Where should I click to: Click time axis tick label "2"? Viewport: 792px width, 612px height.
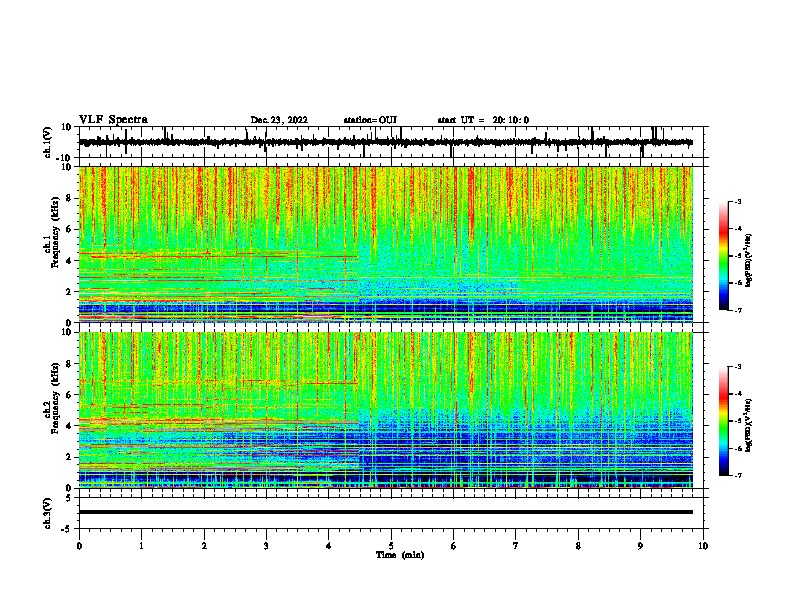pos(204,546)
